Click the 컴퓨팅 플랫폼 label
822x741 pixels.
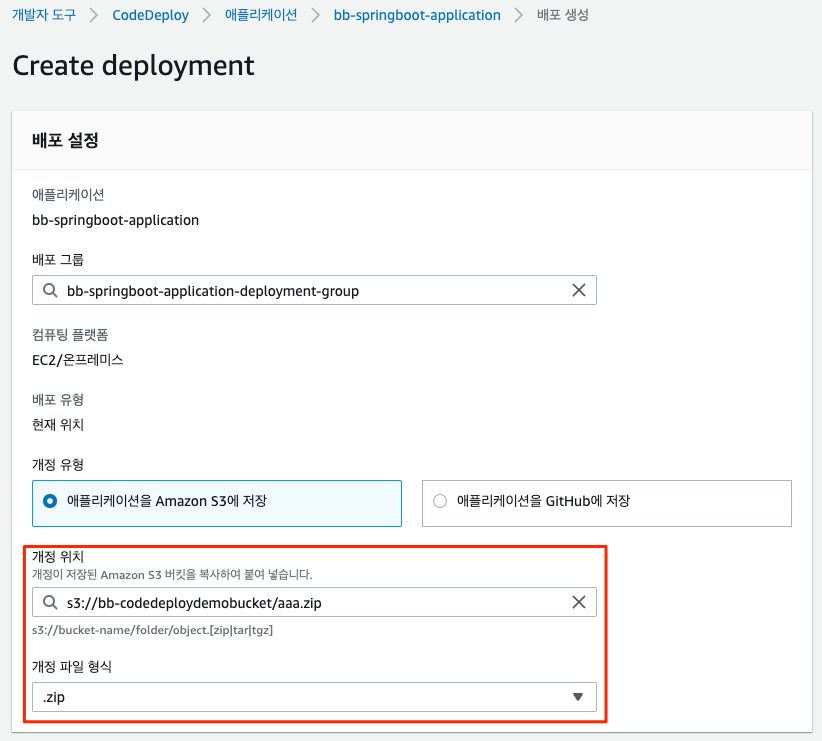tap(70, 335)
